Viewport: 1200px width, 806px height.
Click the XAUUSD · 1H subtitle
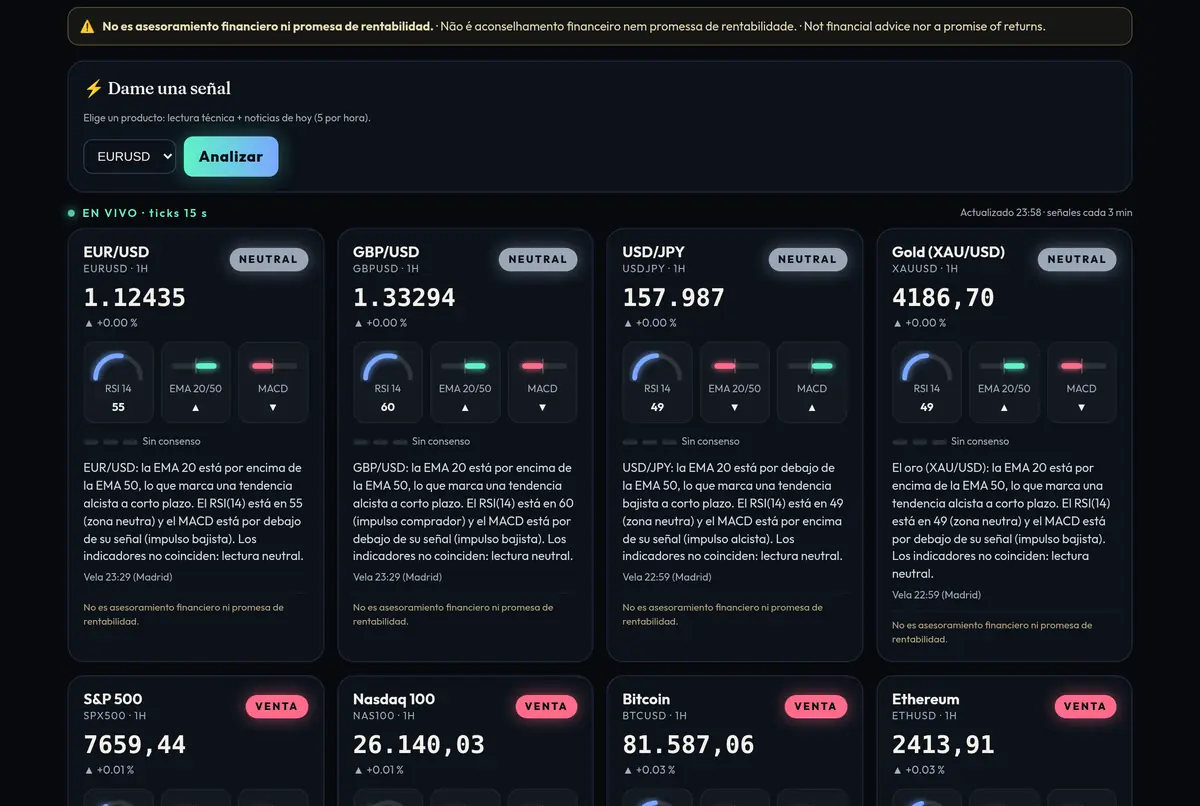point(925,269)
